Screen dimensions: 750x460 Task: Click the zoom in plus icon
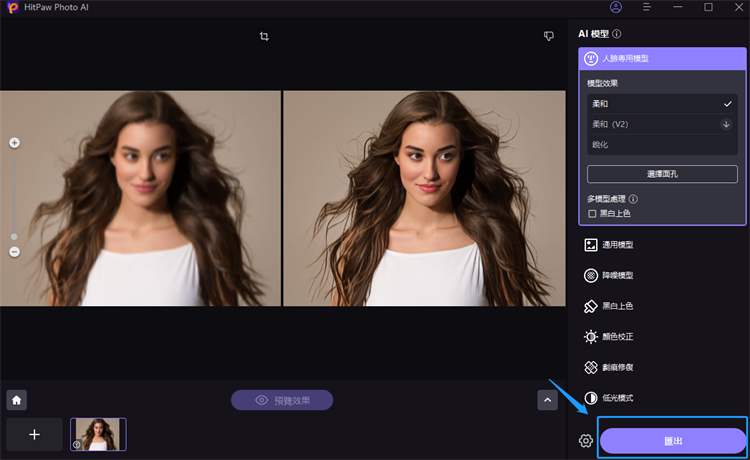pos(14,143)
